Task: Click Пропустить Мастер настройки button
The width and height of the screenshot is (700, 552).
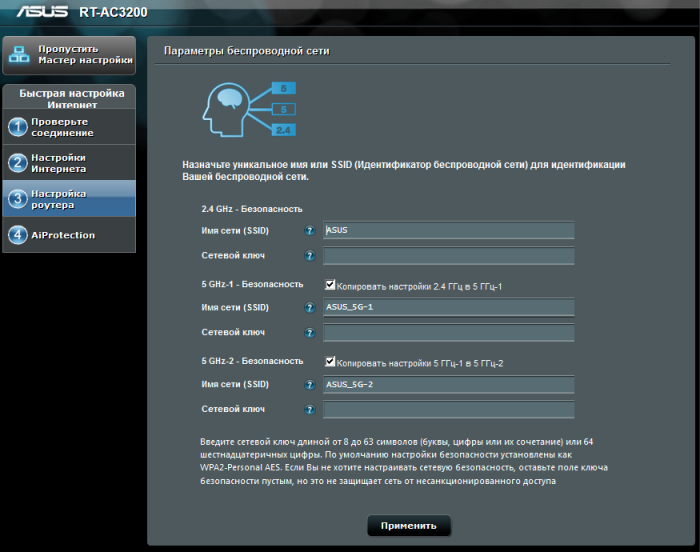Action: tap(69, 55)
